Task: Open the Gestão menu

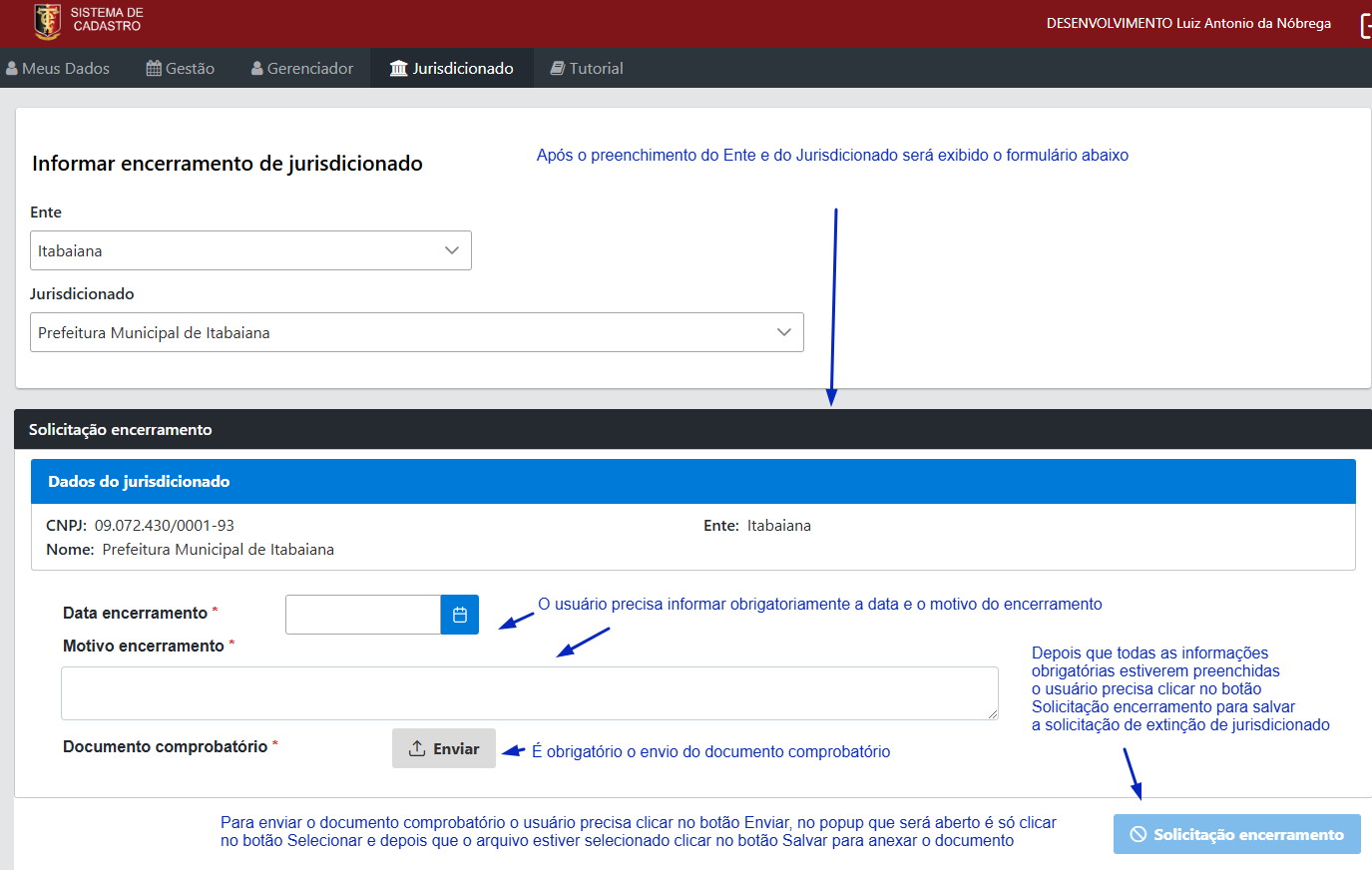Action: click(181, 68)
